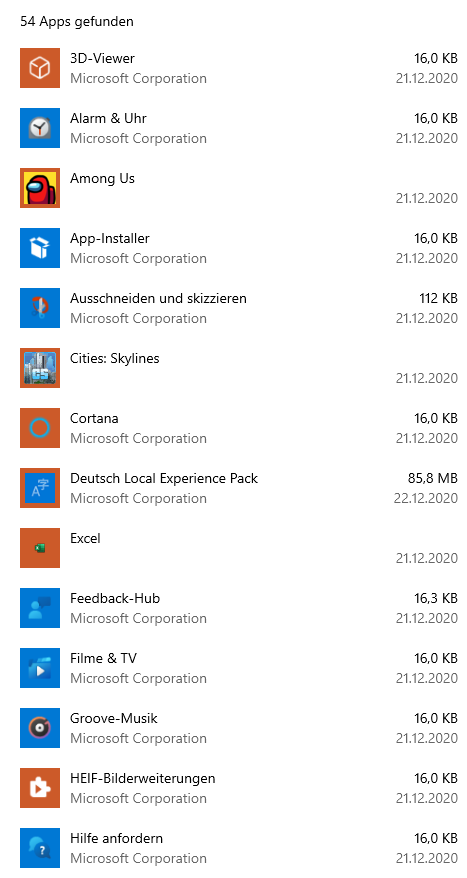467x878 pixels.
Task: Select the Excel app icon
Action: (x=40, y=548)
